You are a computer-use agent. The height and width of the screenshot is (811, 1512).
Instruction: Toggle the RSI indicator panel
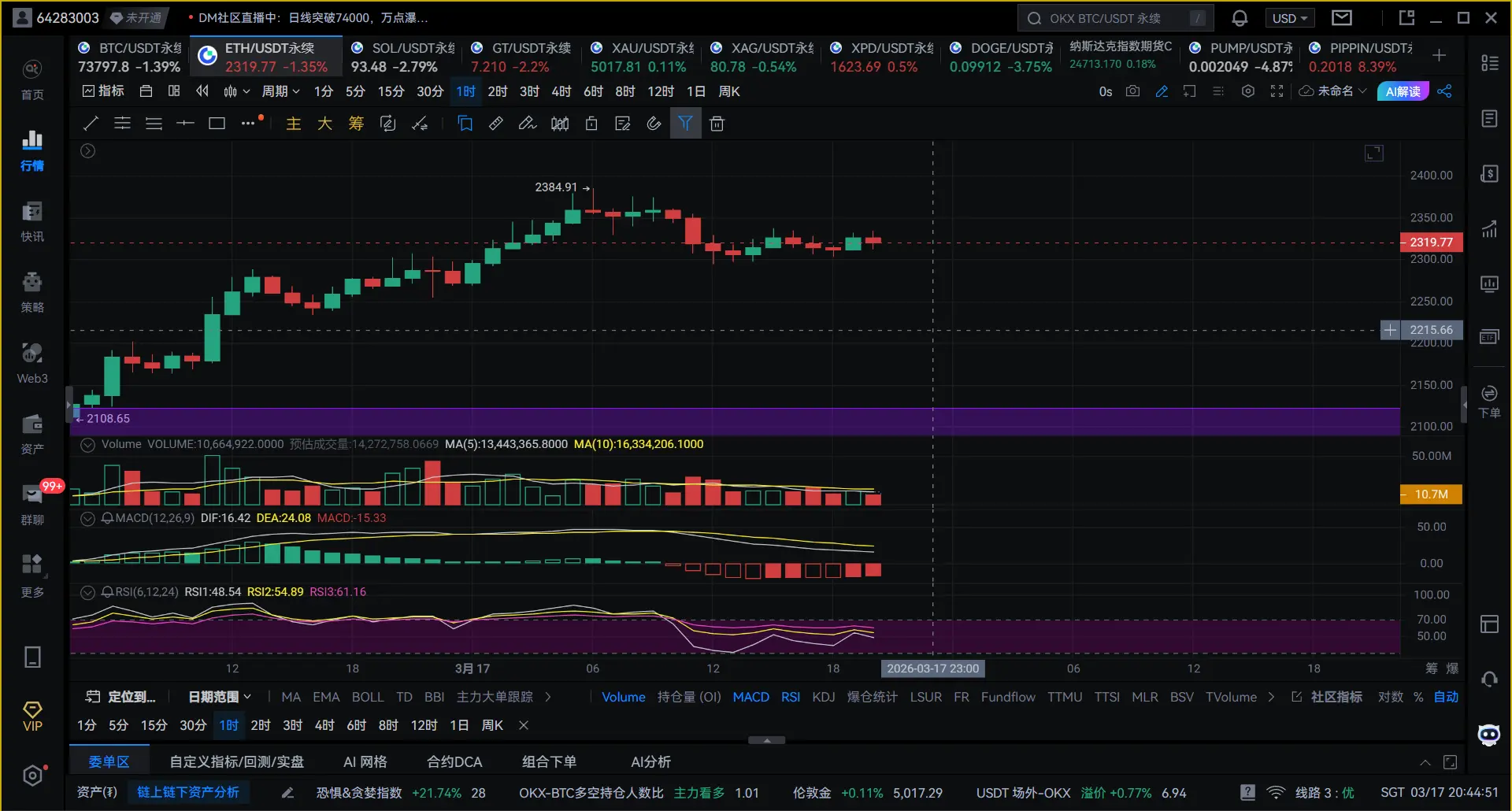[88, 592]
